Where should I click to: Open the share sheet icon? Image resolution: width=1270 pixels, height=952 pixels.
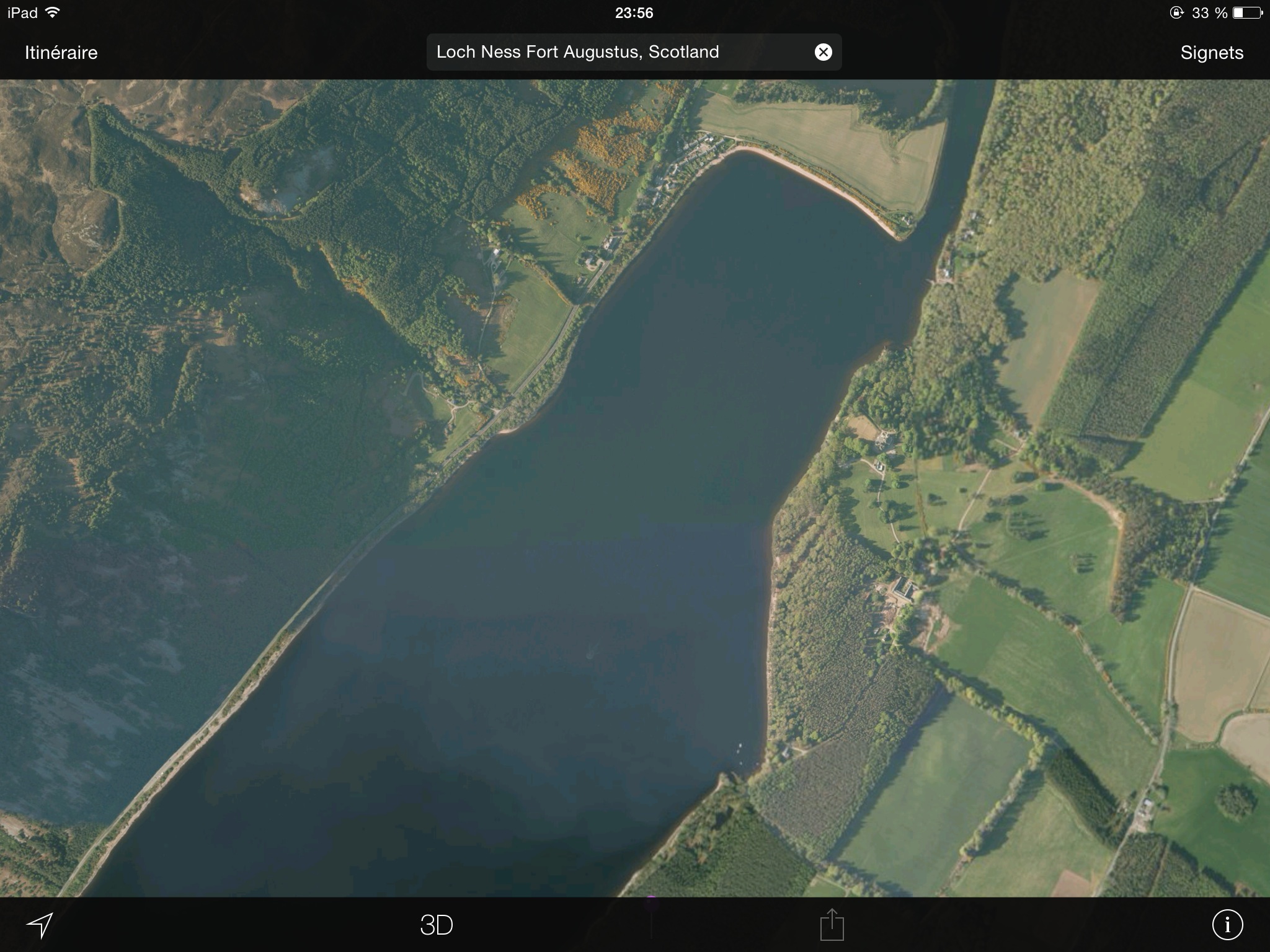tap(832, 925)
